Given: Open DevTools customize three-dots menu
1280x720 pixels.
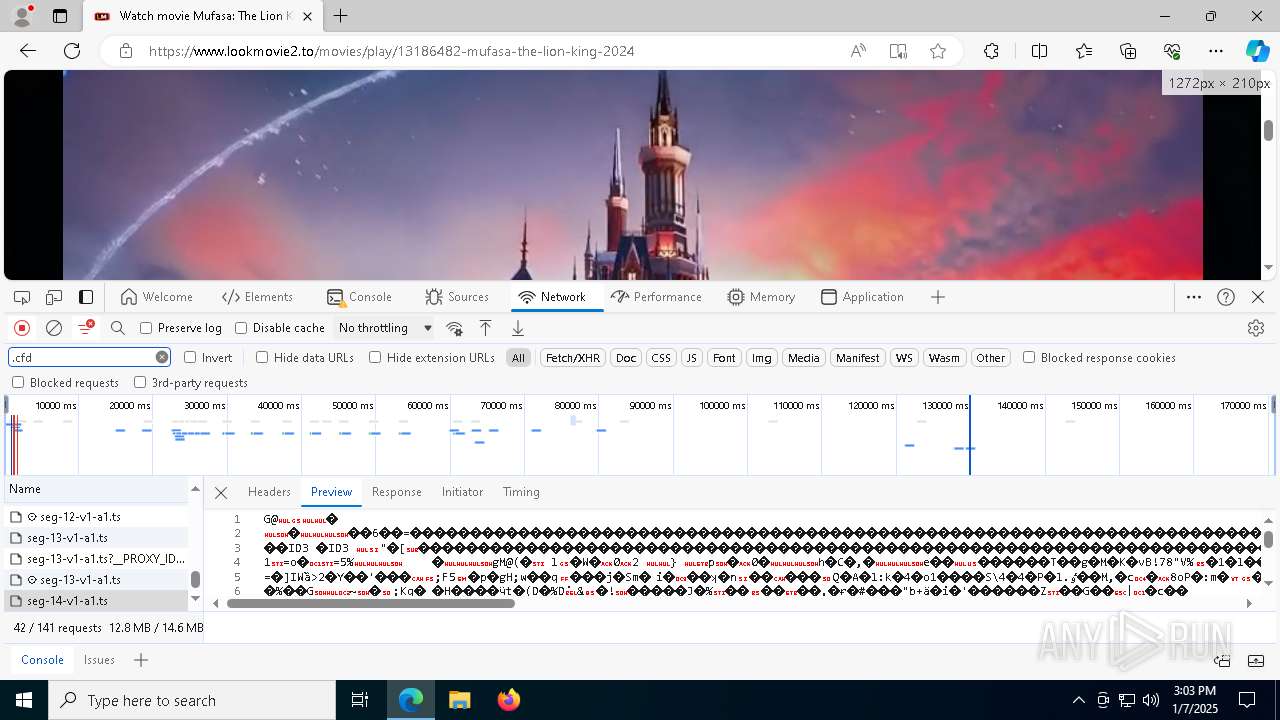Looking at the screenshot, I should pyautogui.click(x=1194, y=297).
